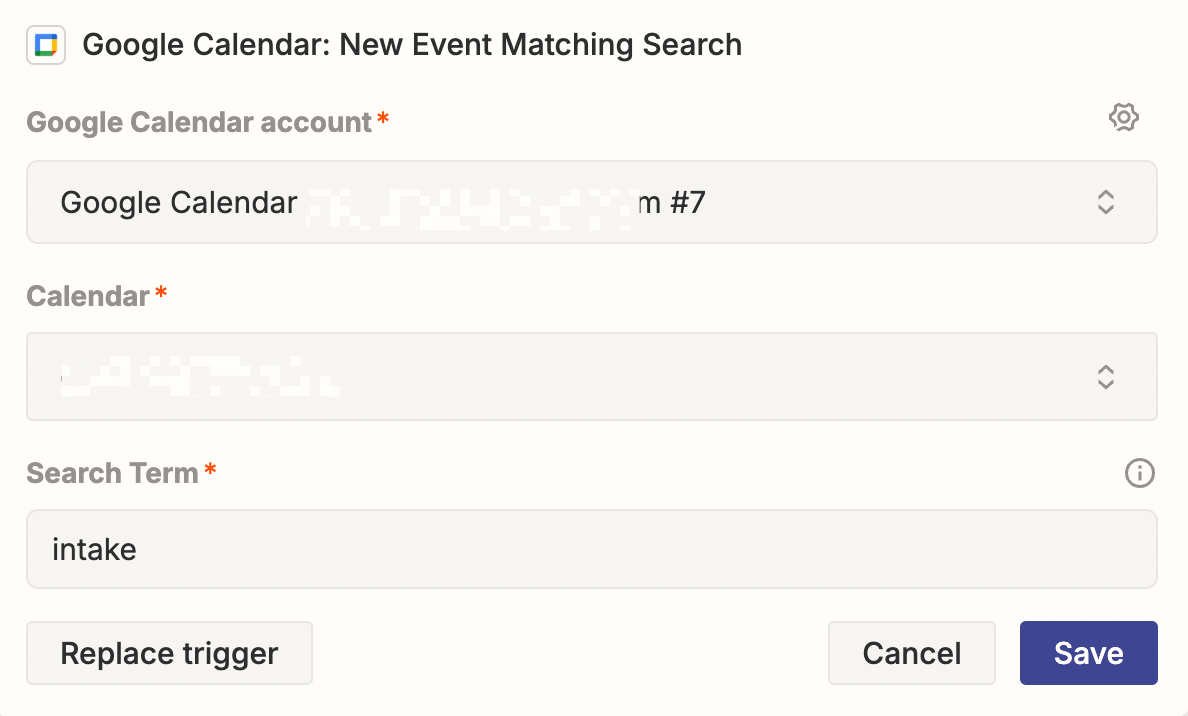This screenshot has width=1188, height=716.
Task: Click the required asterisk beside Search Term
Action: 210,470
